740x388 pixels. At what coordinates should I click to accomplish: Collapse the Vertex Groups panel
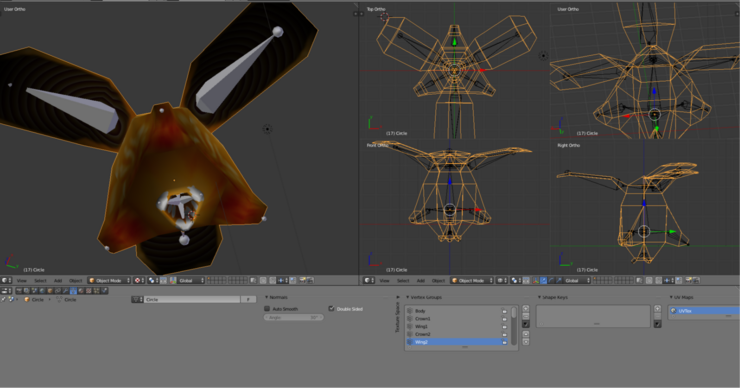point(408,297)
